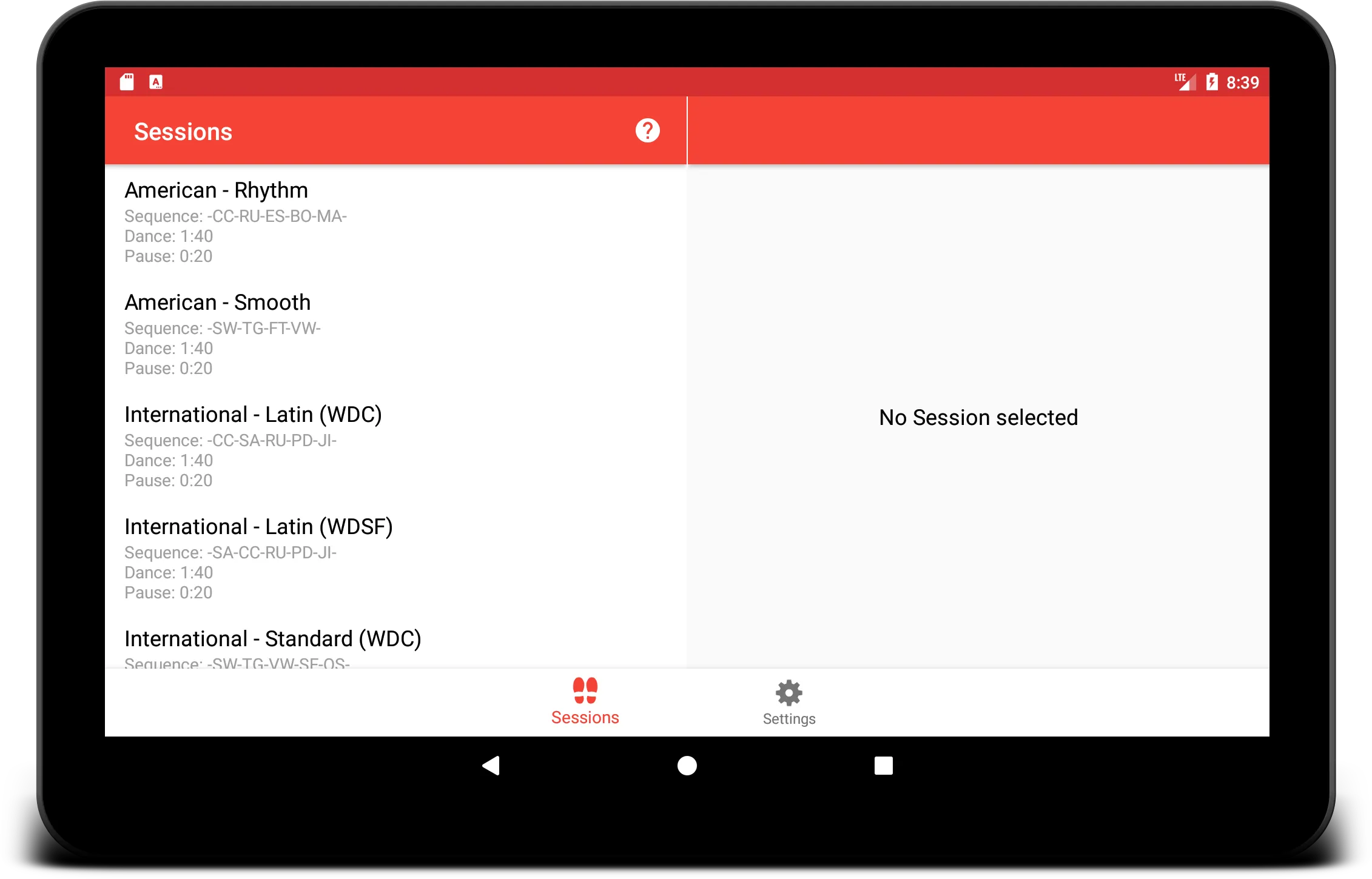Click the Sessions footprint icon
This screenshot has width=1372, height=879.
pos(585,691)
